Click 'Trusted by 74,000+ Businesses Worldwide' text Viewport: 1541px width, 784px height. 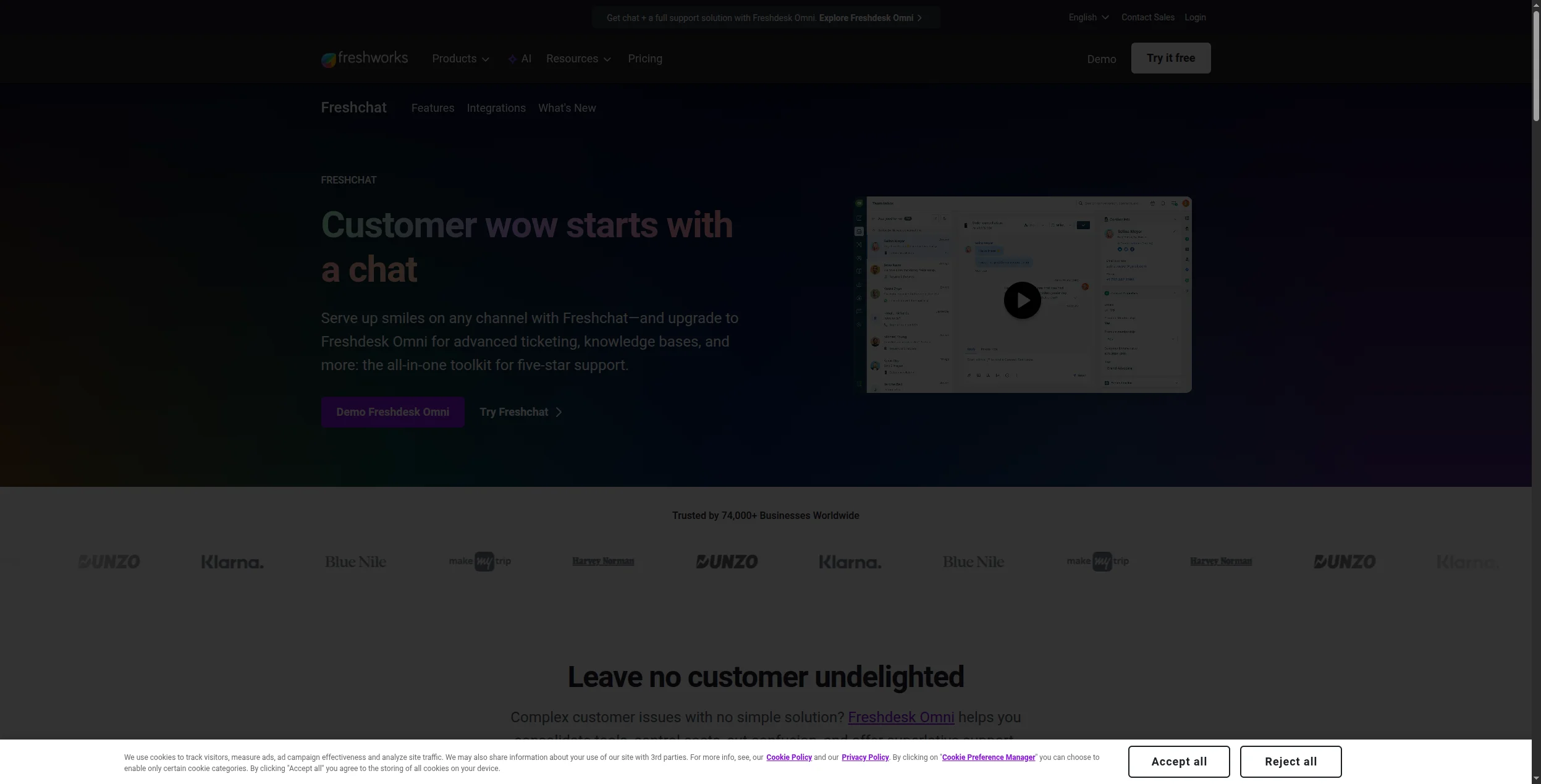[766, 515]
